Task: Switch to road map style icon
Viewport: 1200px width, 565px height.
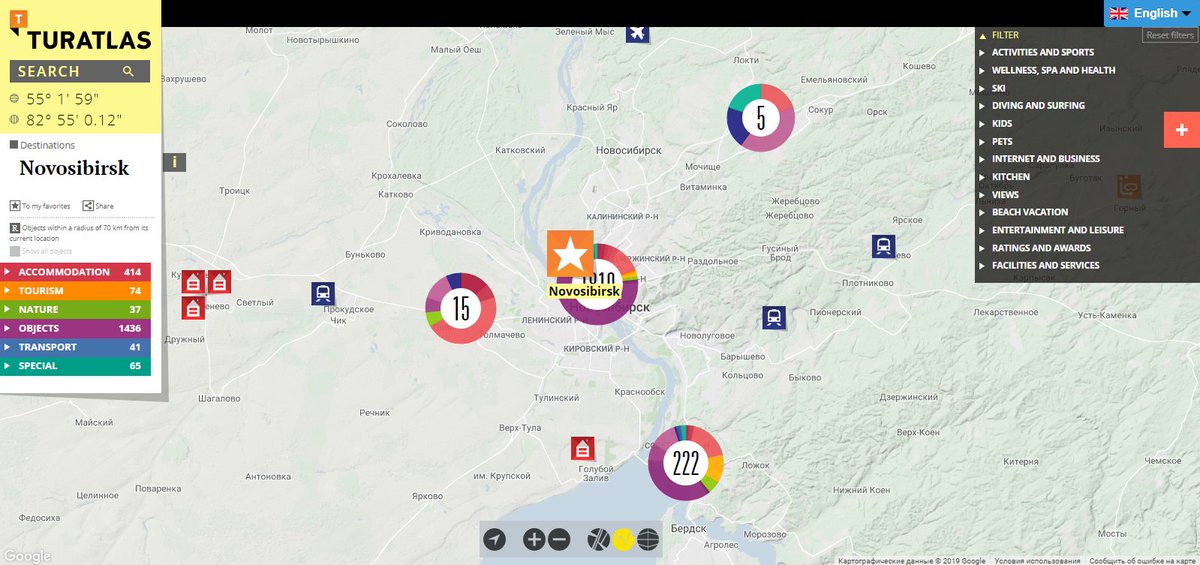Action: (x=598, y=540)
